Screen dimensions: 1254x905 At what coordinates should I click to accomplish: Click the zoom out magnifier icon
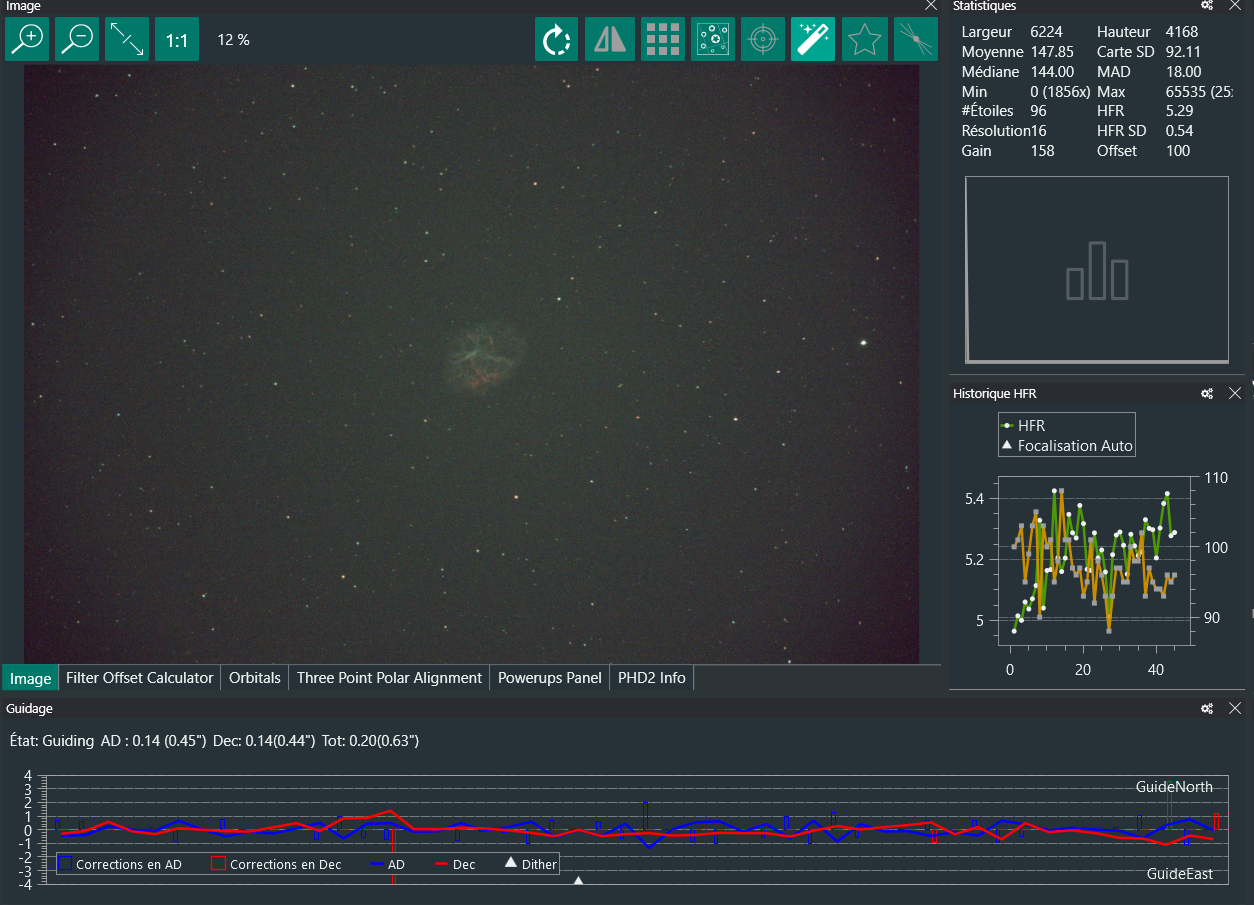click(77, 40)
